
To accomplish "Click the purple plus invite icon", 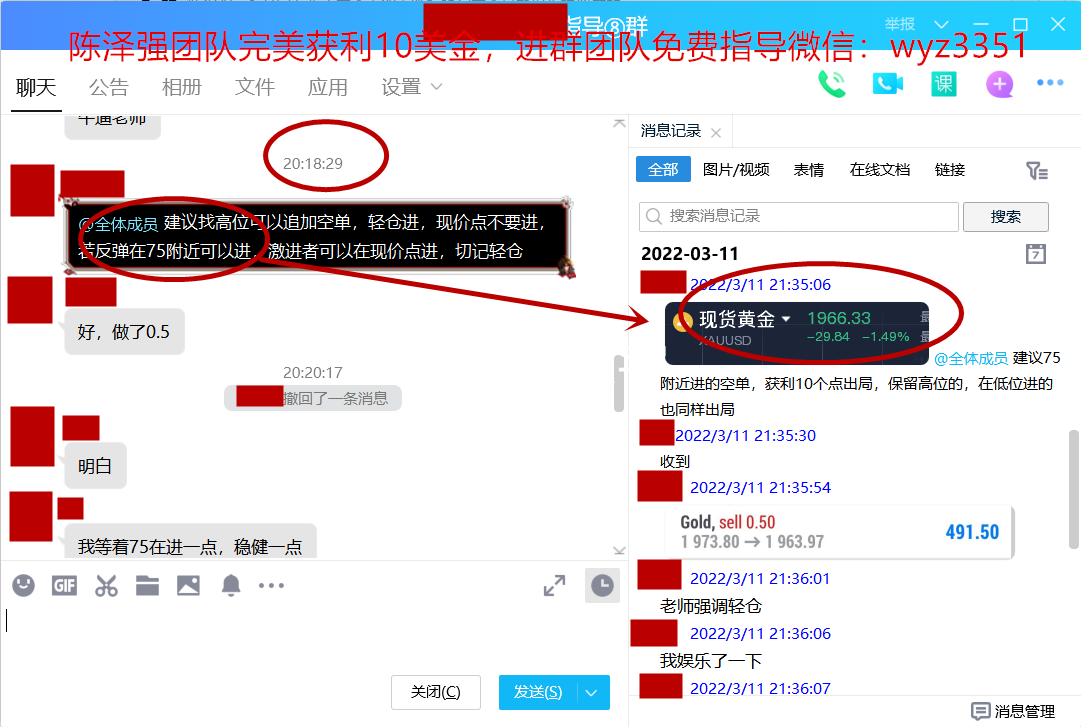I will point(999,84).
